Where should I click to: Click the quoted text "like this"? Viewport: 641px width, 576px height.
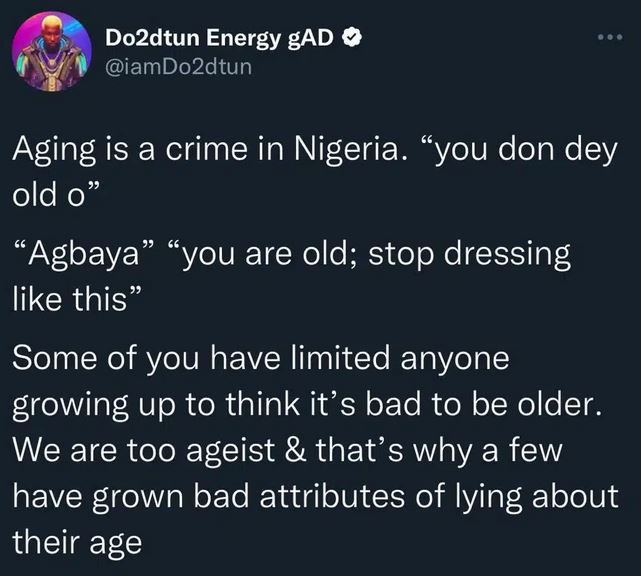pos(78,293)
